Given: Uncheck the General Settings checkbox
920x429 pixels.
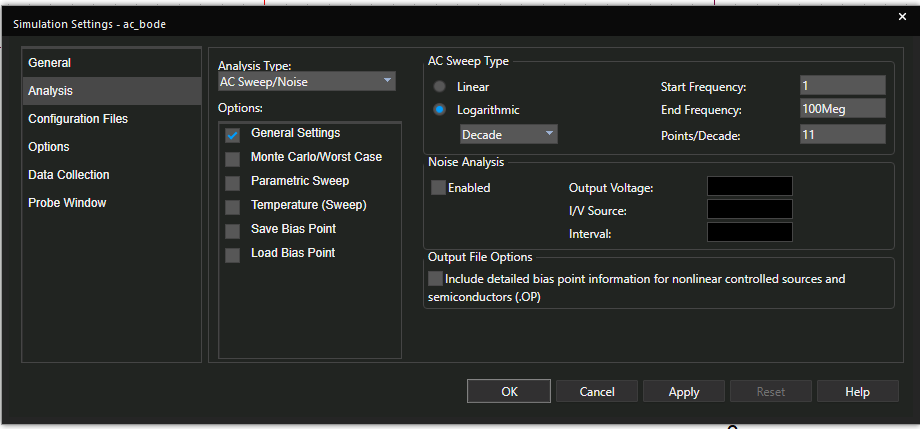Looking at the screenshot, I should click(233, 134).
